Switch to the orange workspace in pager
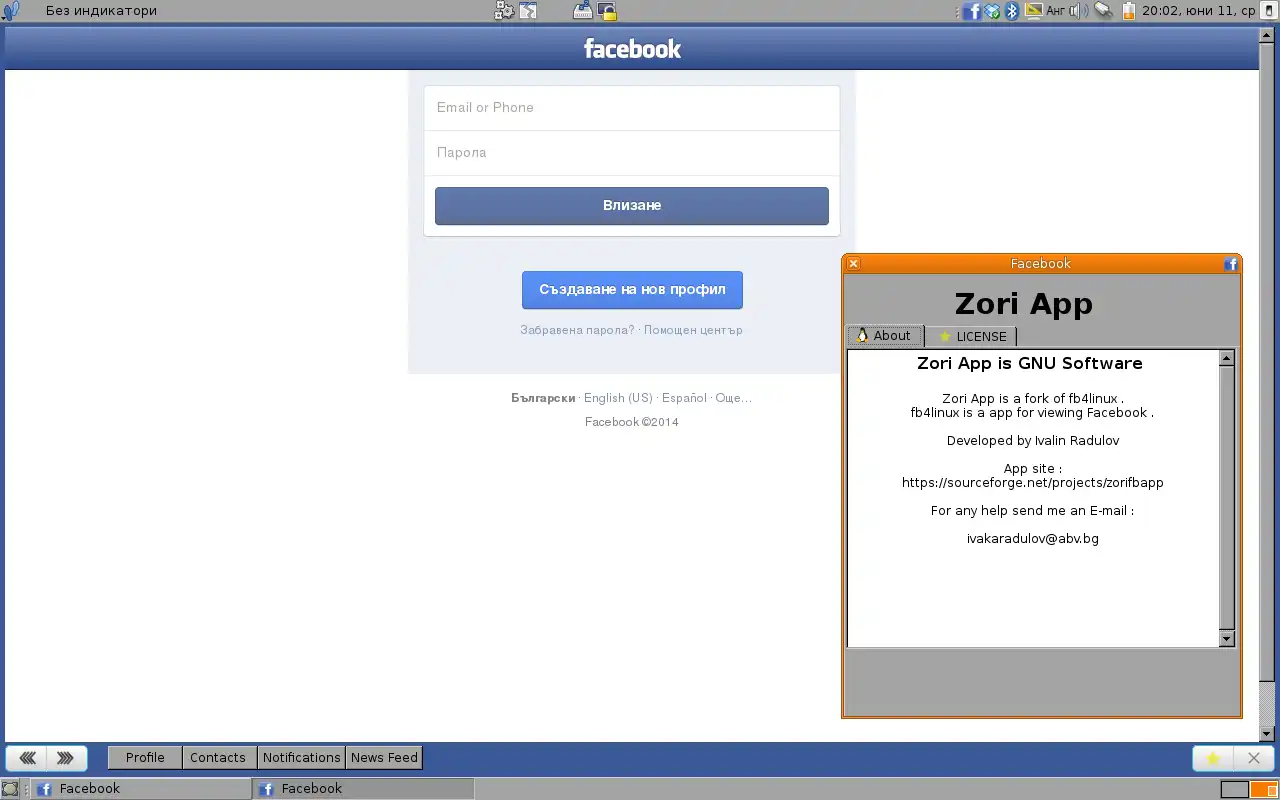Viewport: 1280px width, 800px height. (x=1263, y=790)
